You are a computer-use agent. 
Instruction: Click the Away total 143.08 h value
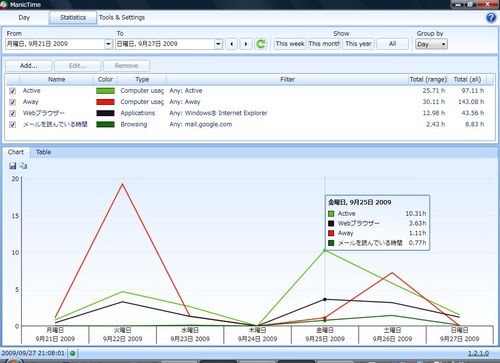(x=471, y=102)
